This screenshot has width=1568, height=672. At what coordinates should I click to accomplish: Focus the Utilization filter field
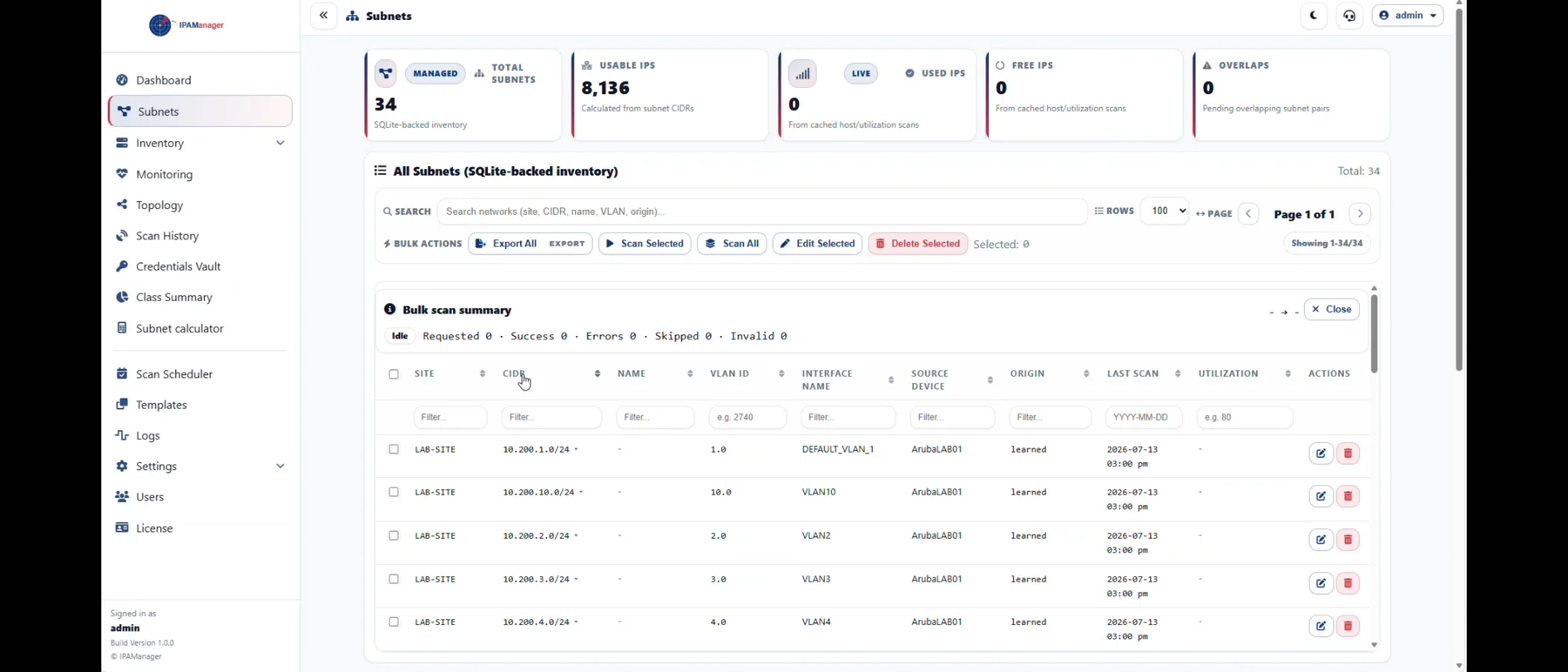tap(1245, 417)
